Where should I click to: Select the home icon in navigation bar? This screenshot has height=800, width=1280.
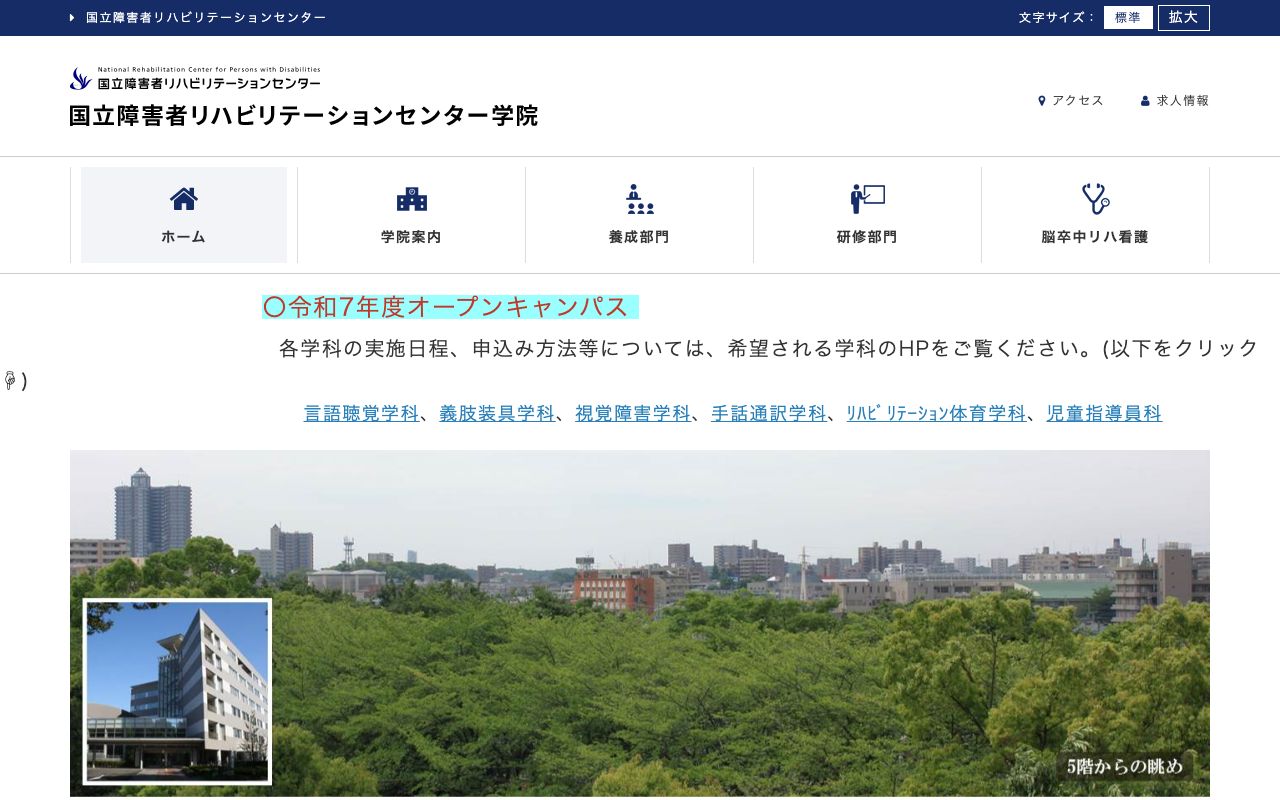click(x=183, y=198)
